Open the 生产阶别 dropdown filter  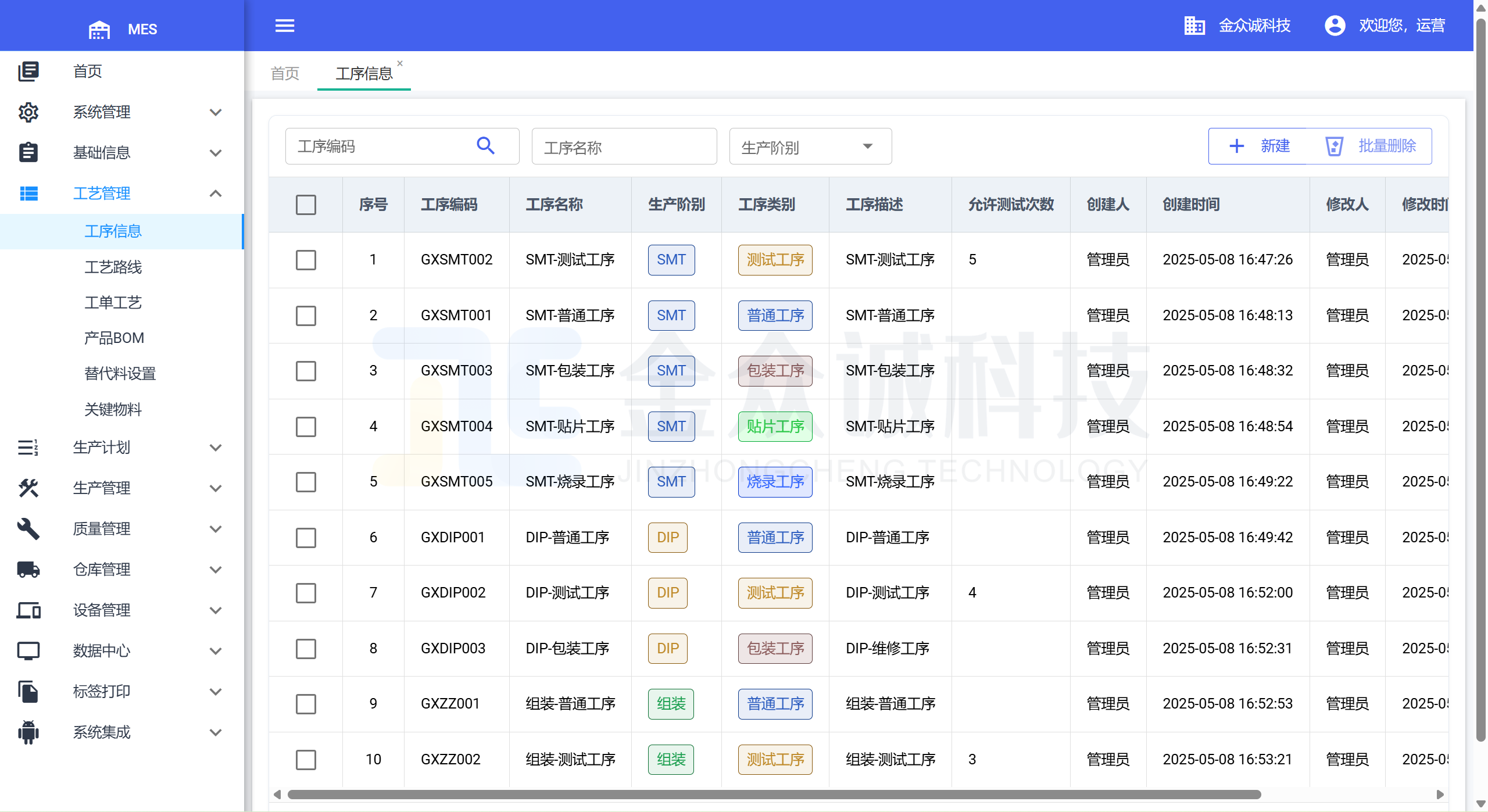(810, 146)
